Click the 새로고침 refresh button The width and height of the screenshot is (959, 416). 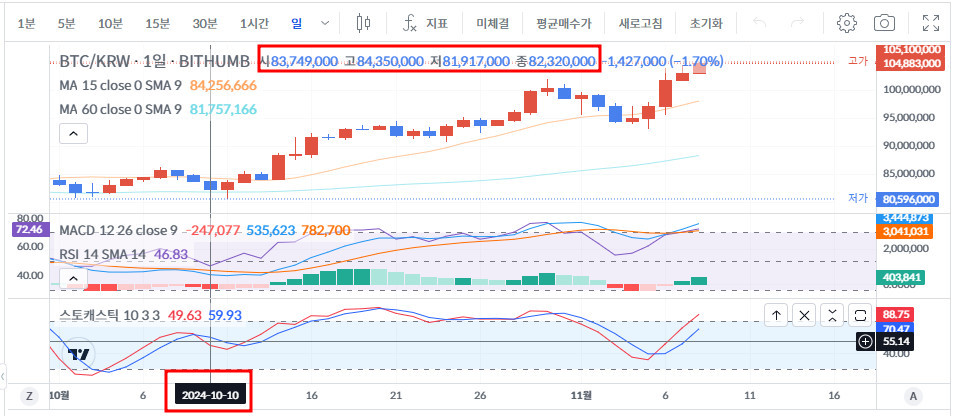(x=643, y=22)
